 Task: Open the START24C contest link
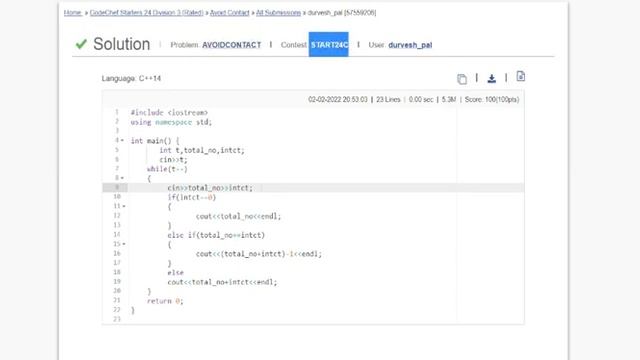pos(329,44)
